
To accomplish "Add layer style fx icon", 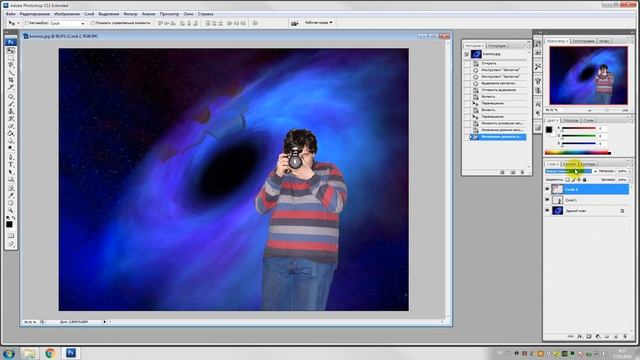I will point(580,336).
